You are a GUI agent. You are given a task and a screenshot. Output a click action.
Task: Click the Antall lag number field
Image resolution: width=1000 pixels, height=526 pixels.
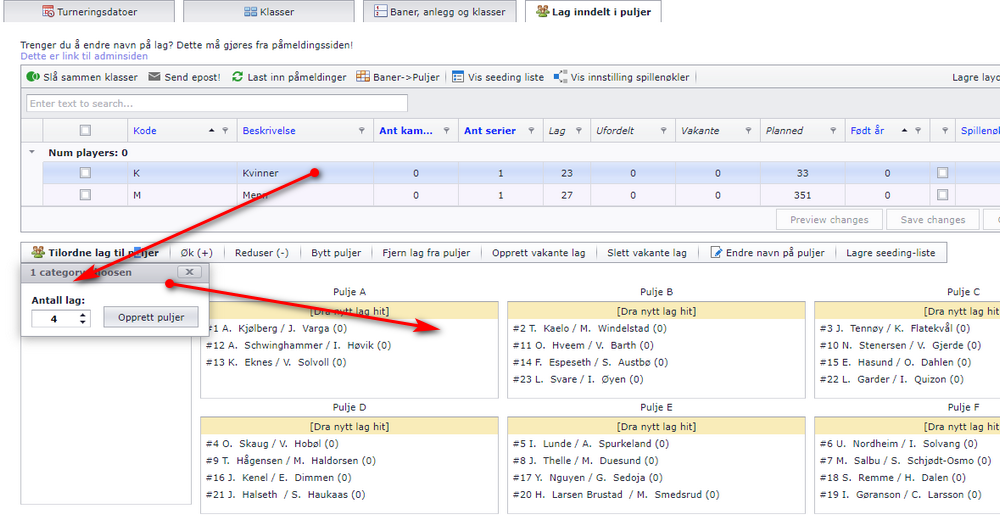point(54,319)
